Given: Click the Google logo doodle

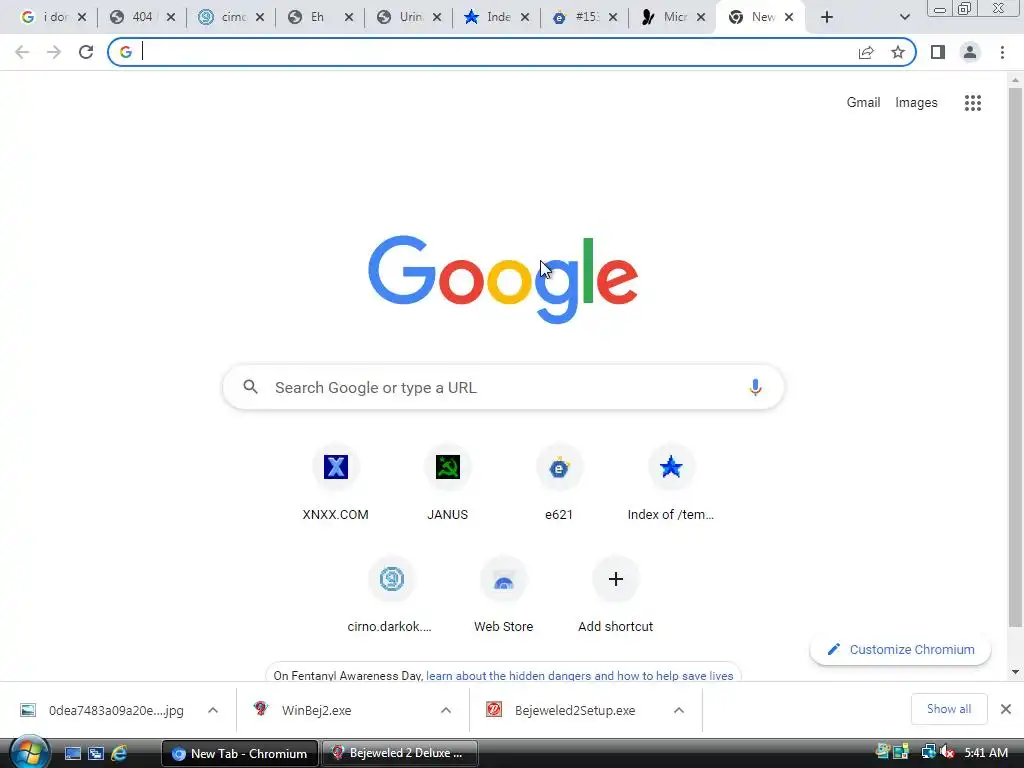Looking at the screenshot, I should [503, 279].
